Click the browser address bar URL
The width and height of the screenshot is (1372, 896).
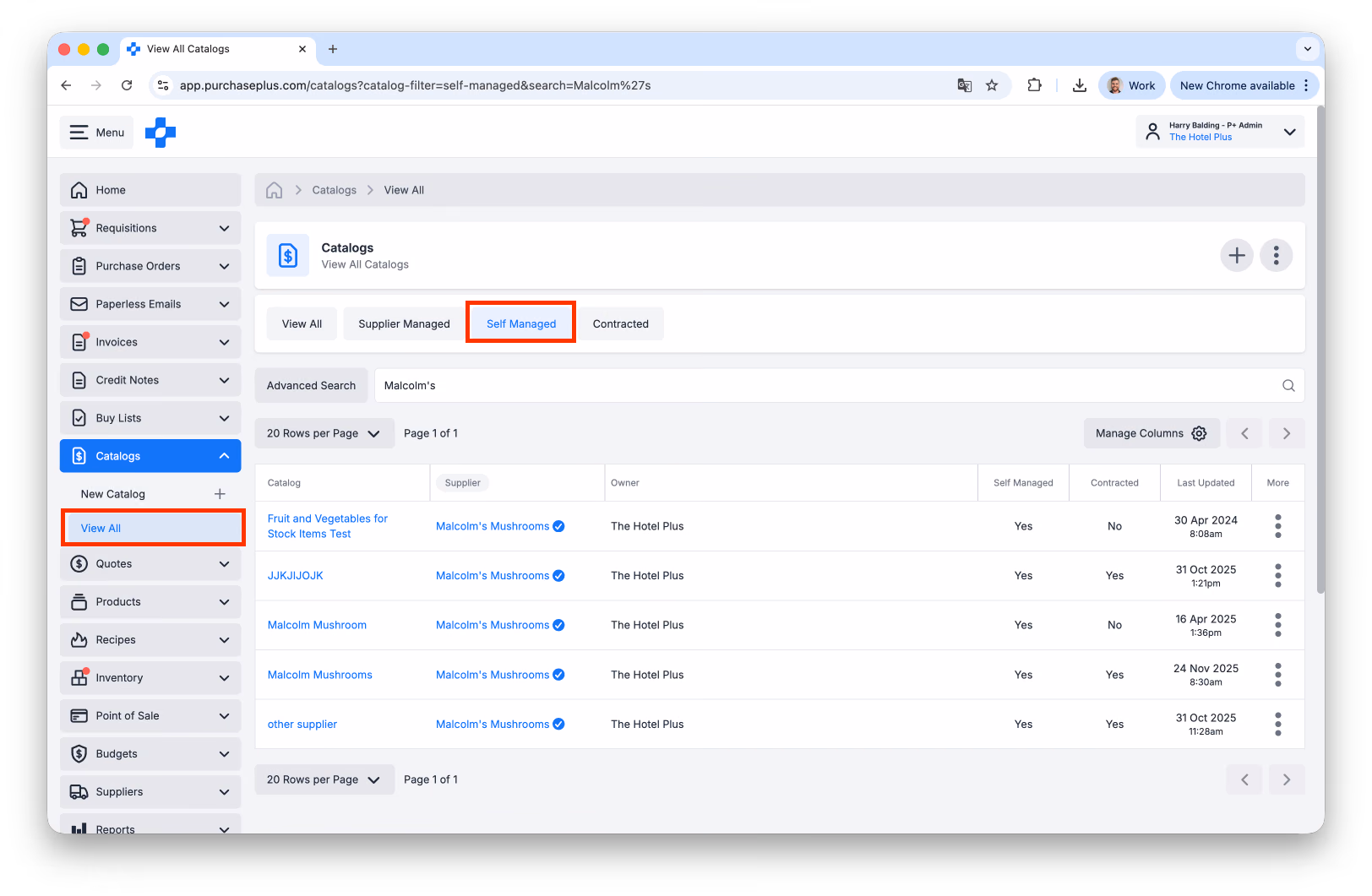[x=415, y=85]
